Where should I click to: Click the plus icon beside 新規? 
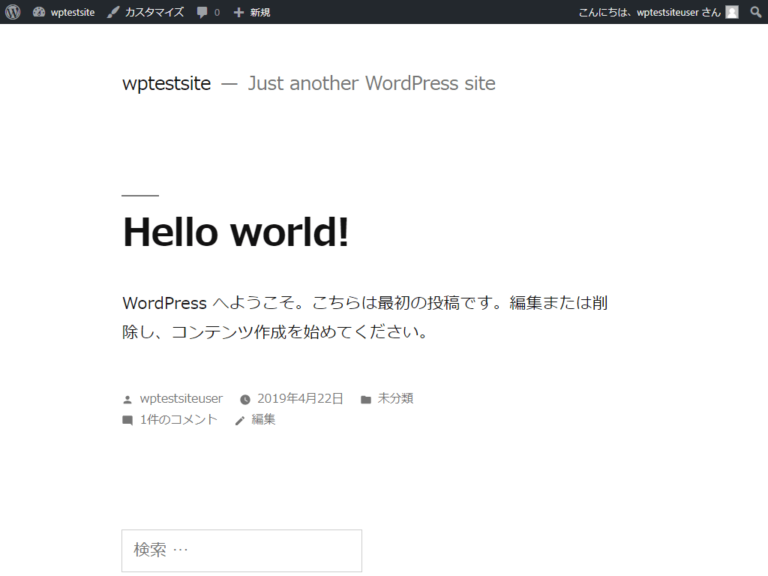pyautogui.click(x=238, y=12)
